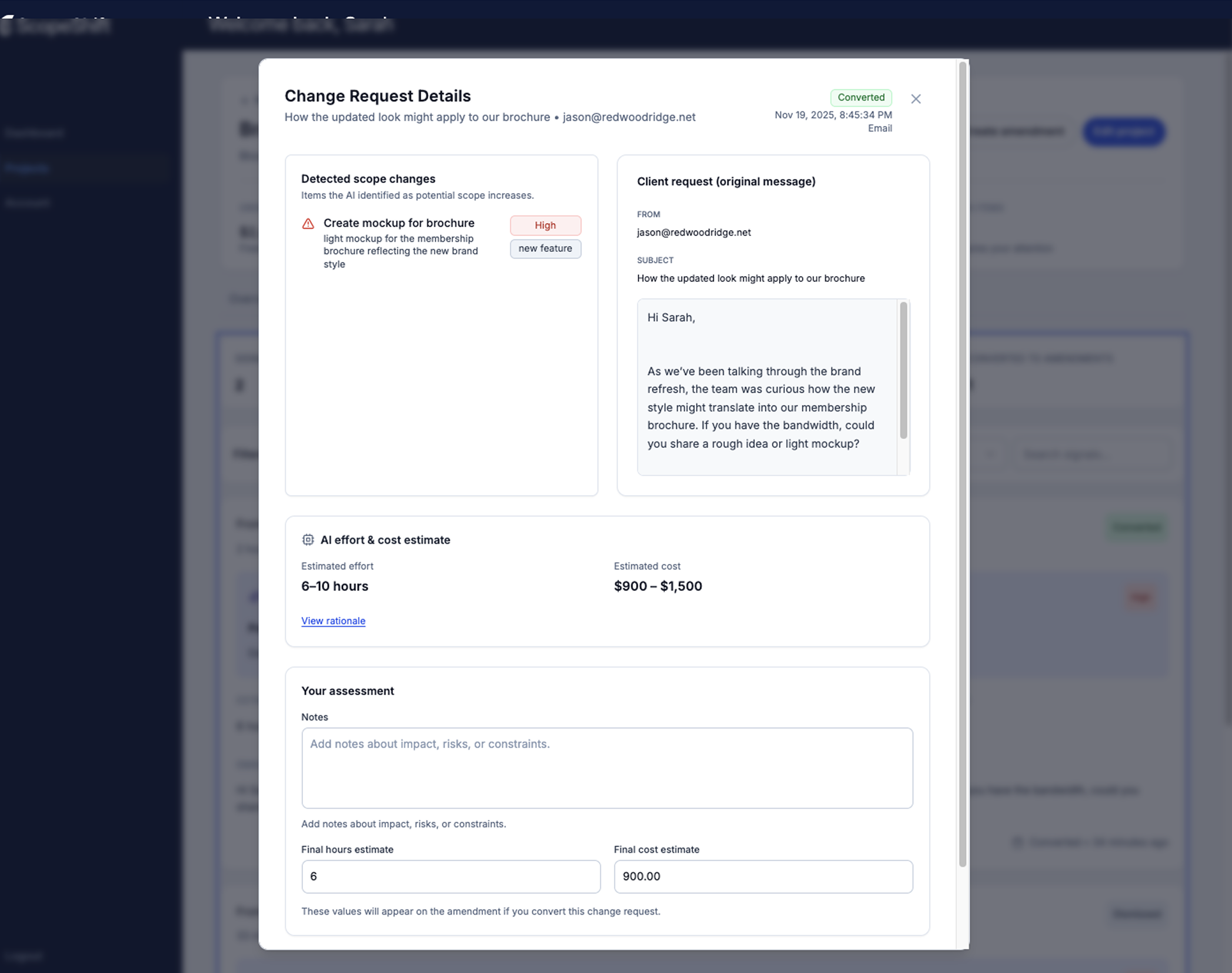Click the warning icon beside "Create mockup for brochure"

pyautogui.click(x=308, y=224)
